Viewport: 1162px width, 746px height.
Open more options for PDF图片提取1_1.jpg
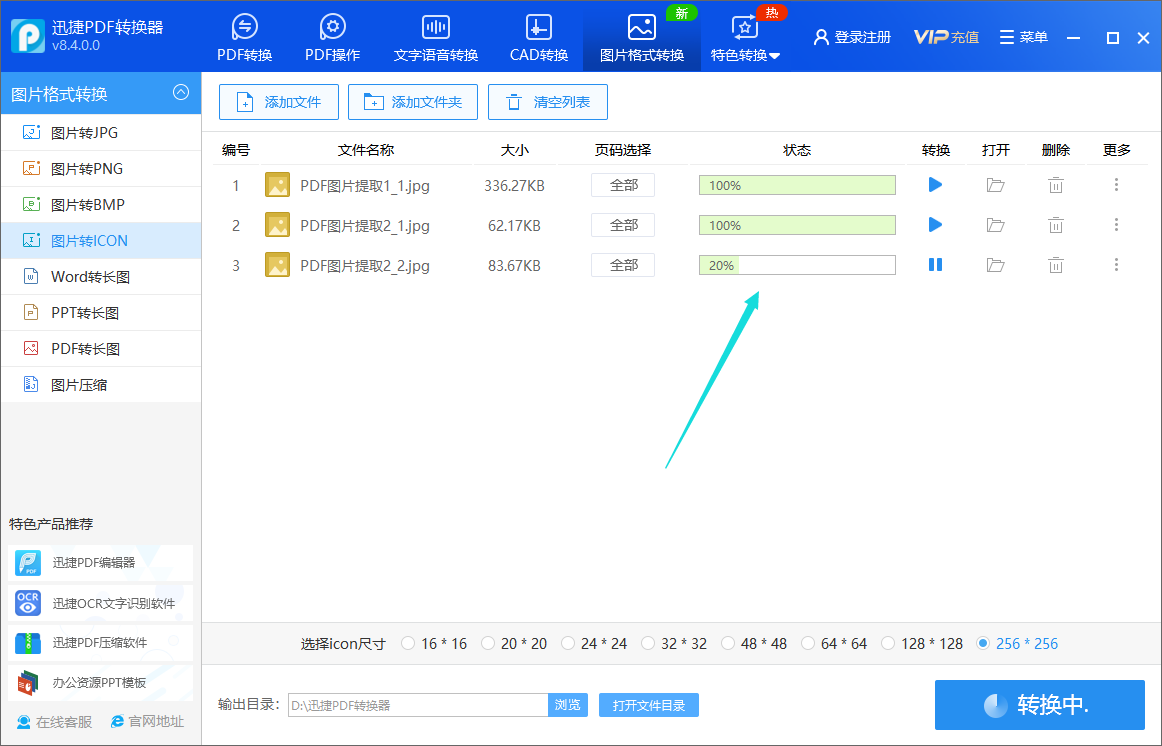pyautogui.click(x=1116, y=184)
